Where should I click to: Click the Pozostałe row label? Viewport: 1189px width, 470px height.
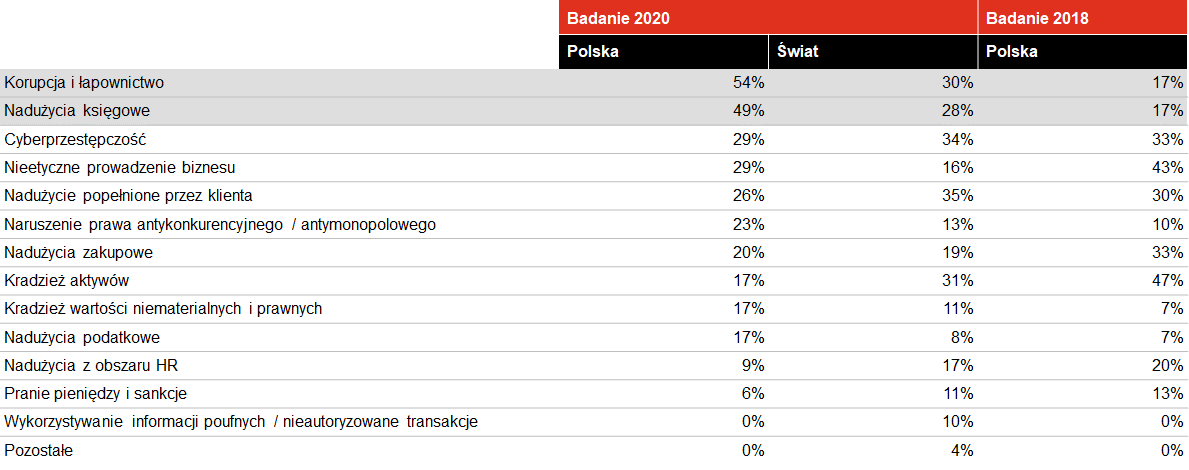pos(39,450)
